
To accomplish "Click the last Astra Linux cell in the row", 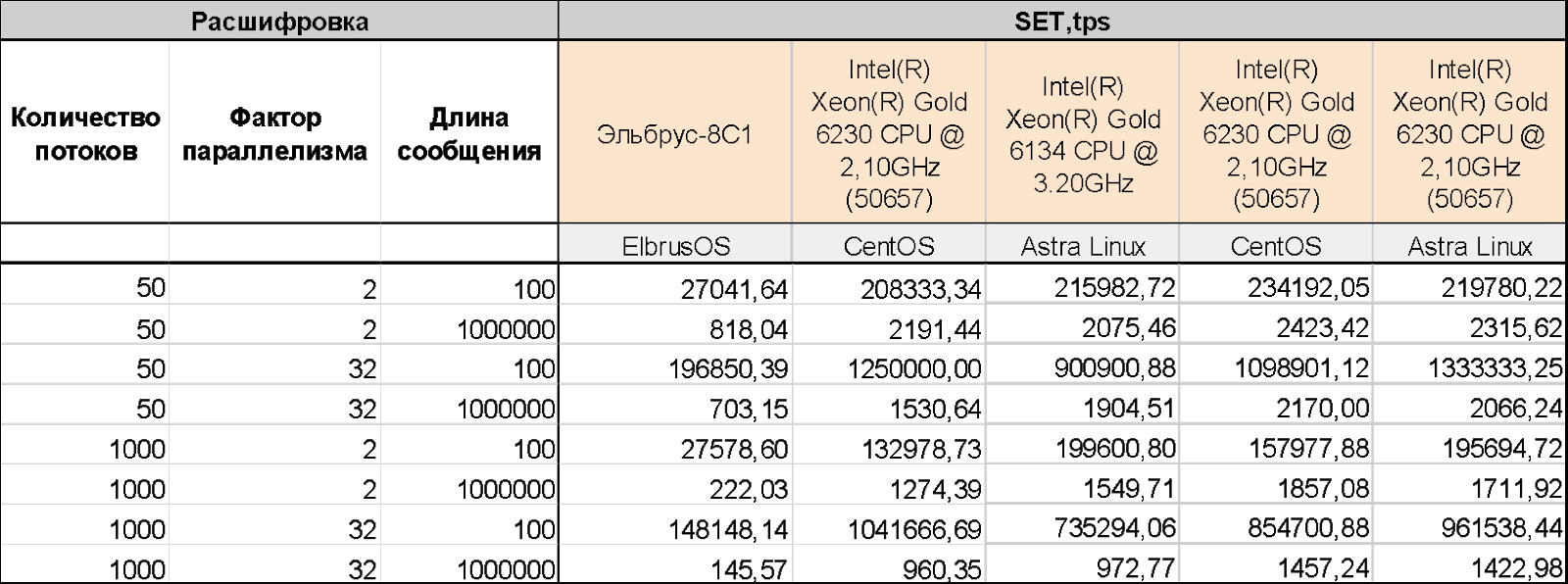I will [1469, 245].
